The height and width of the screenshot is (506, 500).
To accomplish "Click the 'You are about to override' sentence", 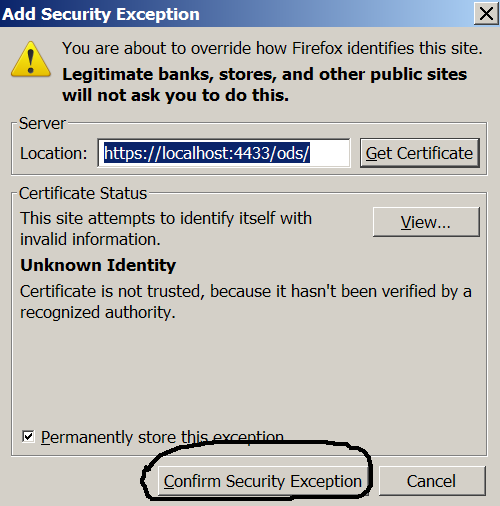I will coord(272,48).
